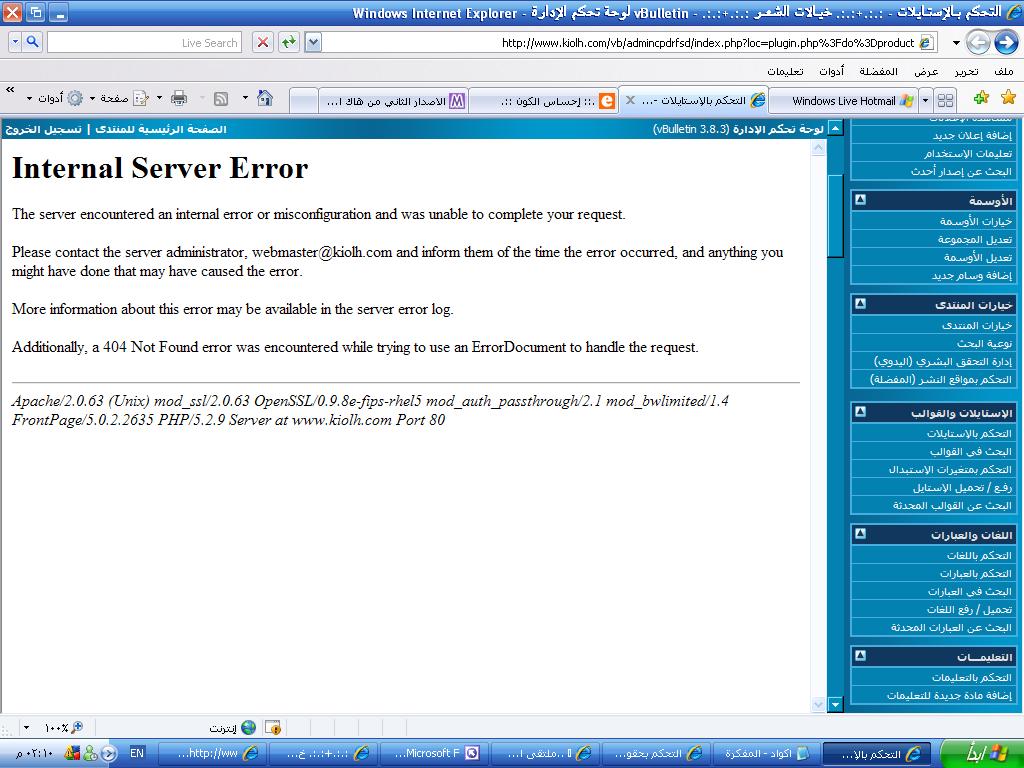Click the Live Search magnifier icon
Image resolution: width=1024 pixels, height=768 pixels.
tap(32, 42)
